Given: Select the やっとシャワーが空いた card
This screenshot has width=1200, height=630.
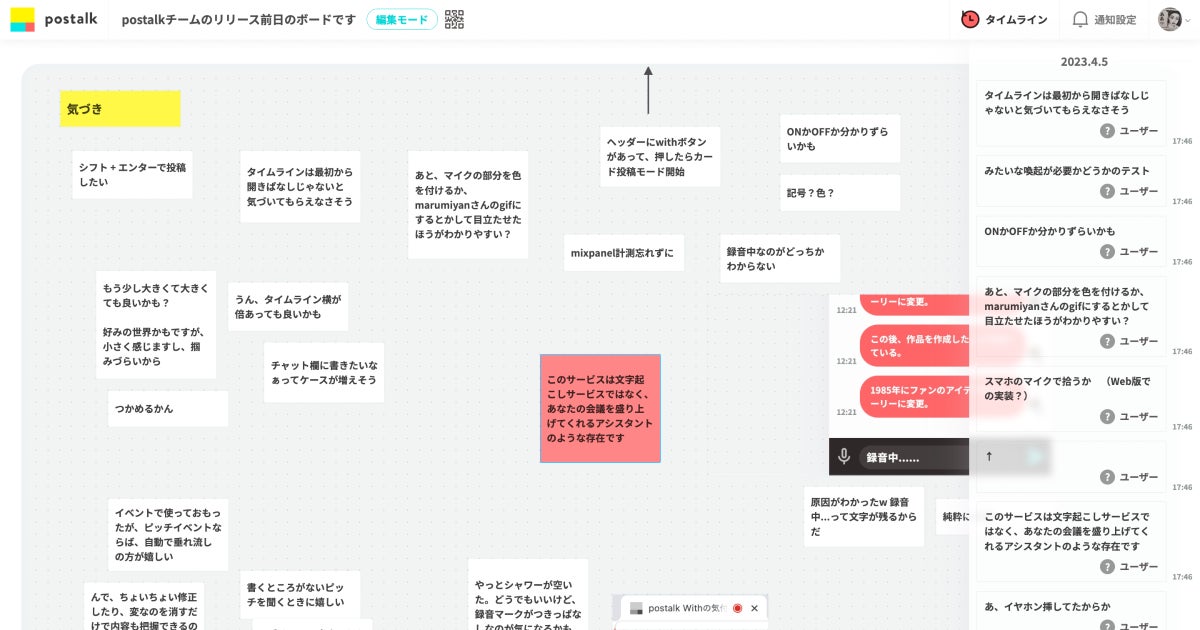Looking at the screenshot, I should click(x=528, y=594).
